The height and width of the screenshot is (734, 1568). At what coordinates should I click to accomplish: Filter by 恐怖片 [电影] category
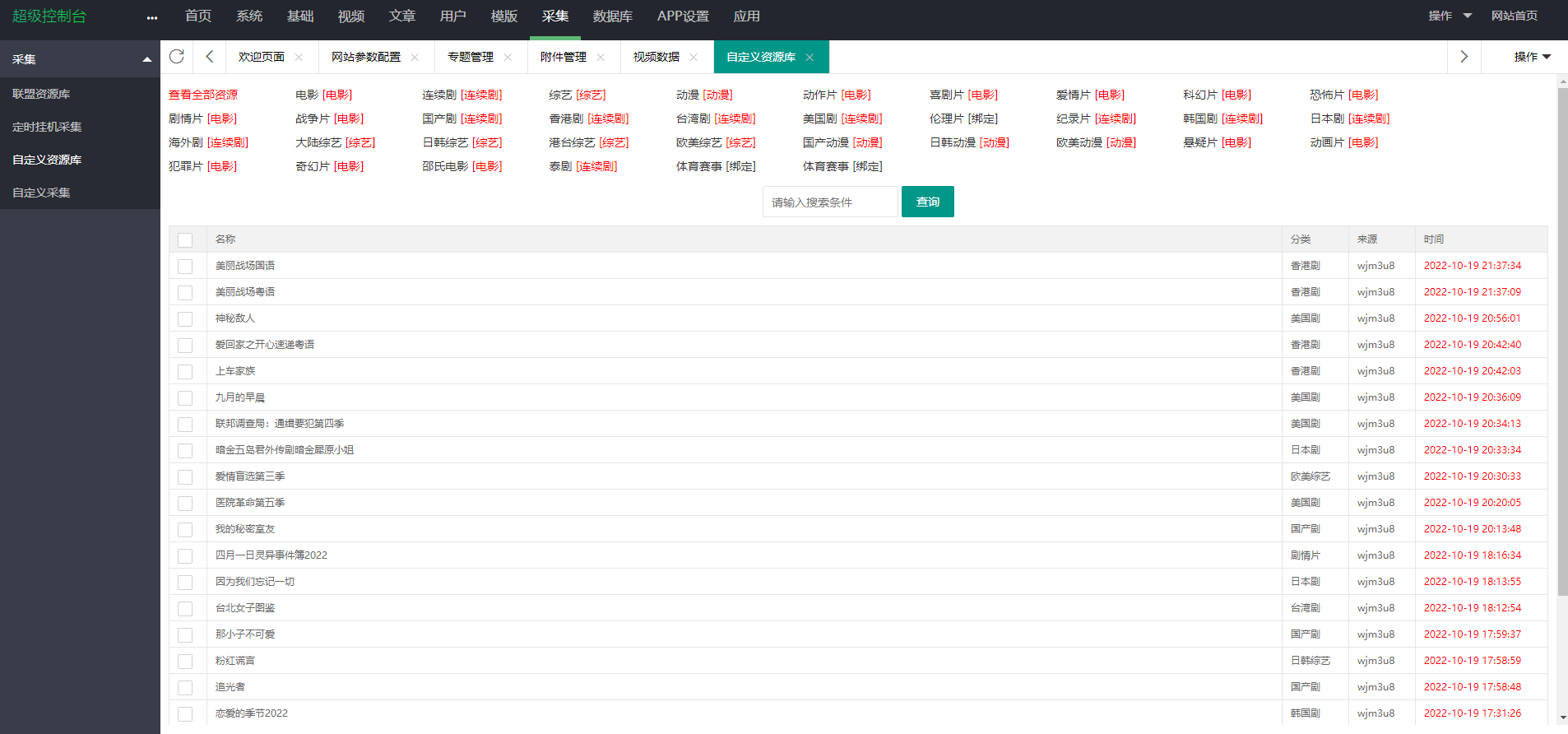point(1343,95)
